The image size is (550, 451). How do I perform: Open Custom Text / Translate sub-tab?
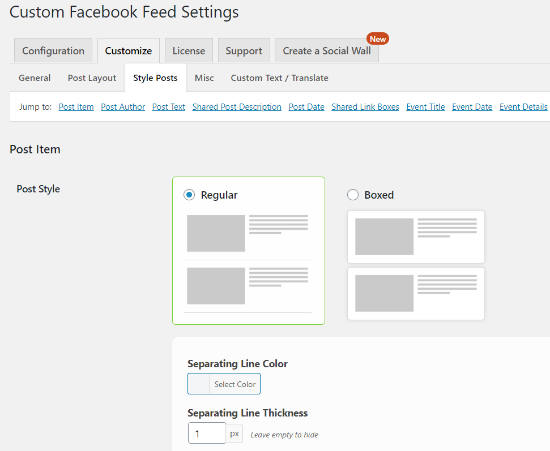pos(280,78)
